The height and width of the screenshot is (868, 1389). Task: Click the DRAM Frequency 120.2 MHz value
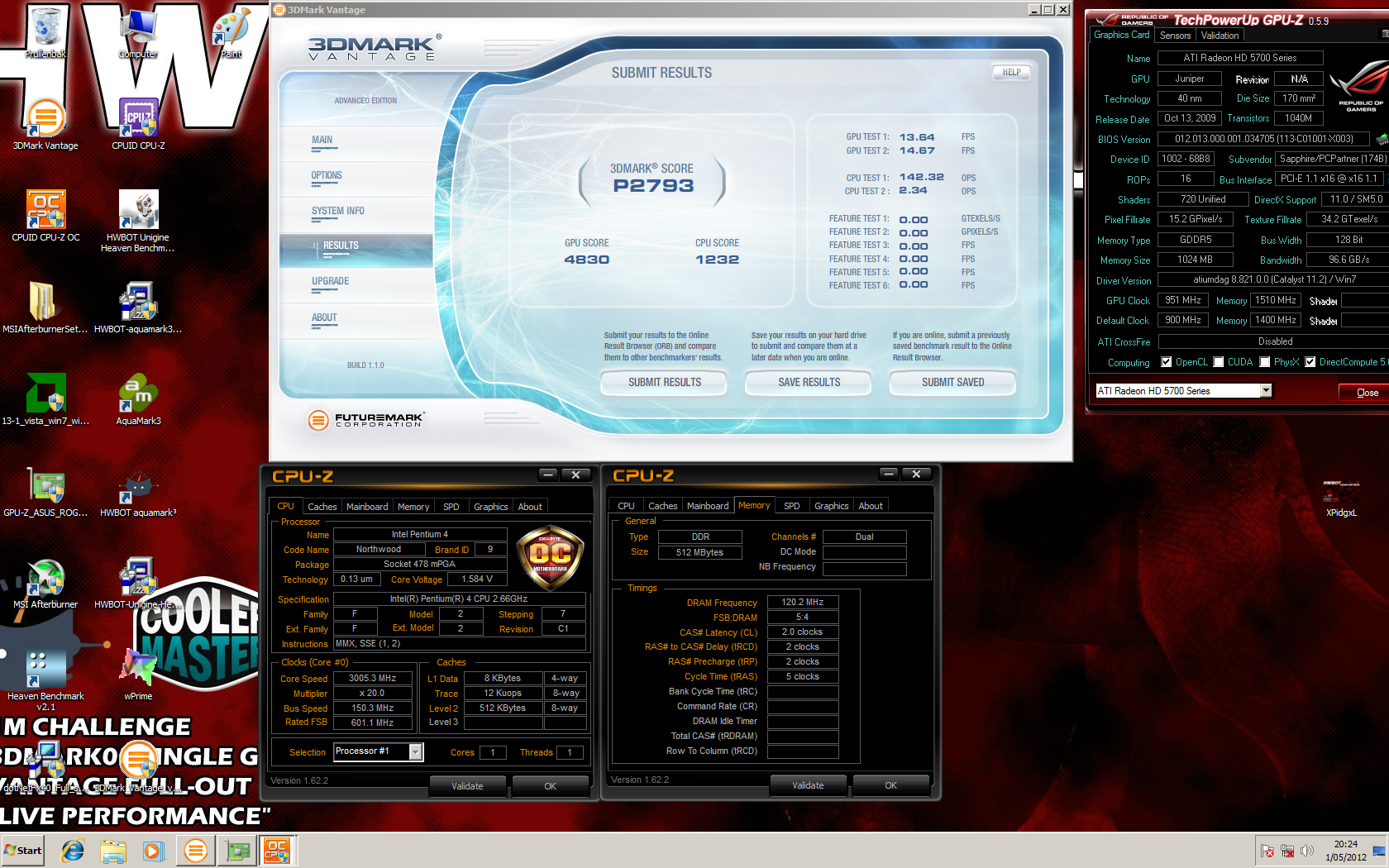pyautogui.click(x=802, y=602)
